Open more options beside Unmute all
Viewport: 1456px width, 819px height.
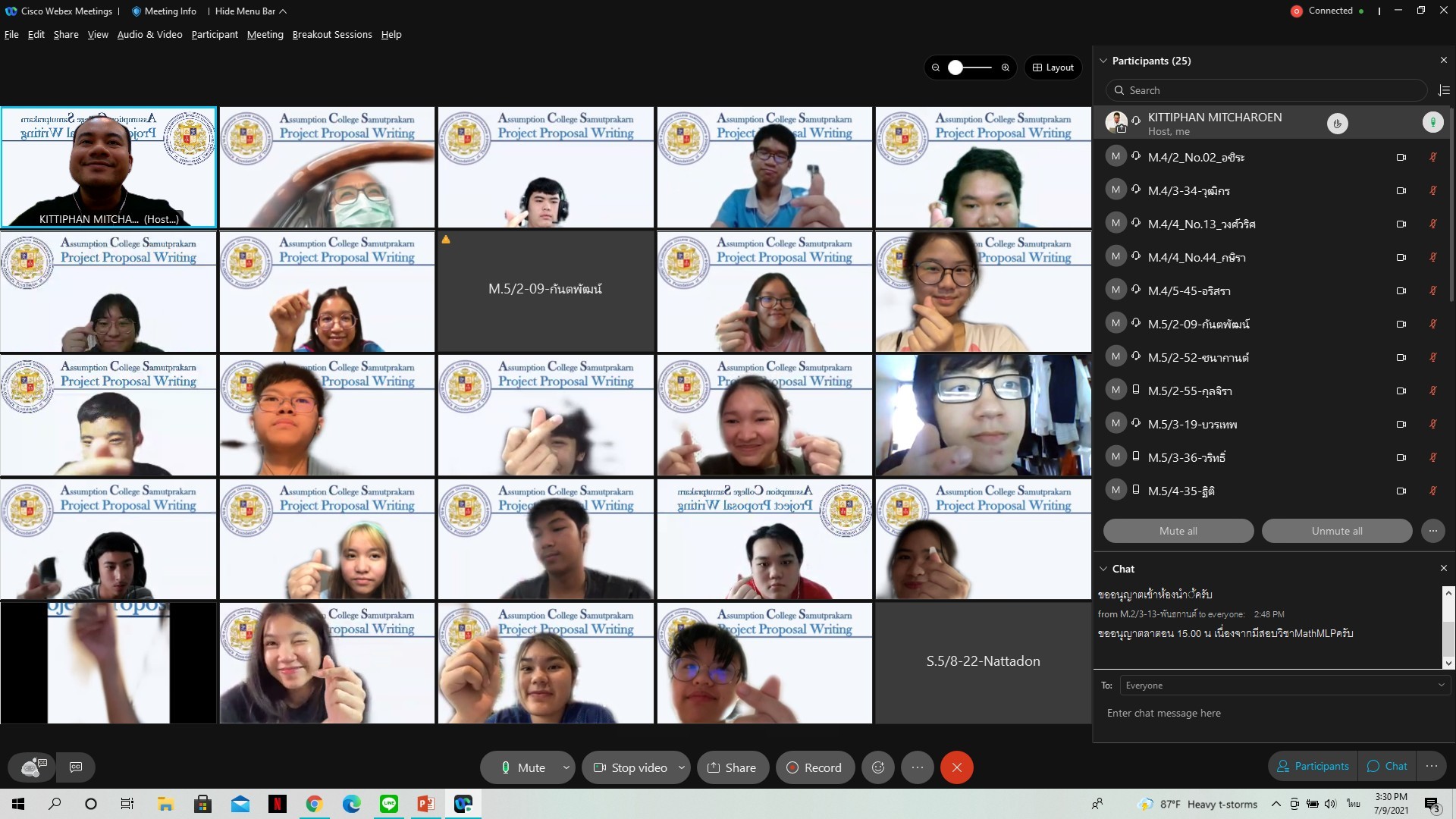coord(1433,531)
